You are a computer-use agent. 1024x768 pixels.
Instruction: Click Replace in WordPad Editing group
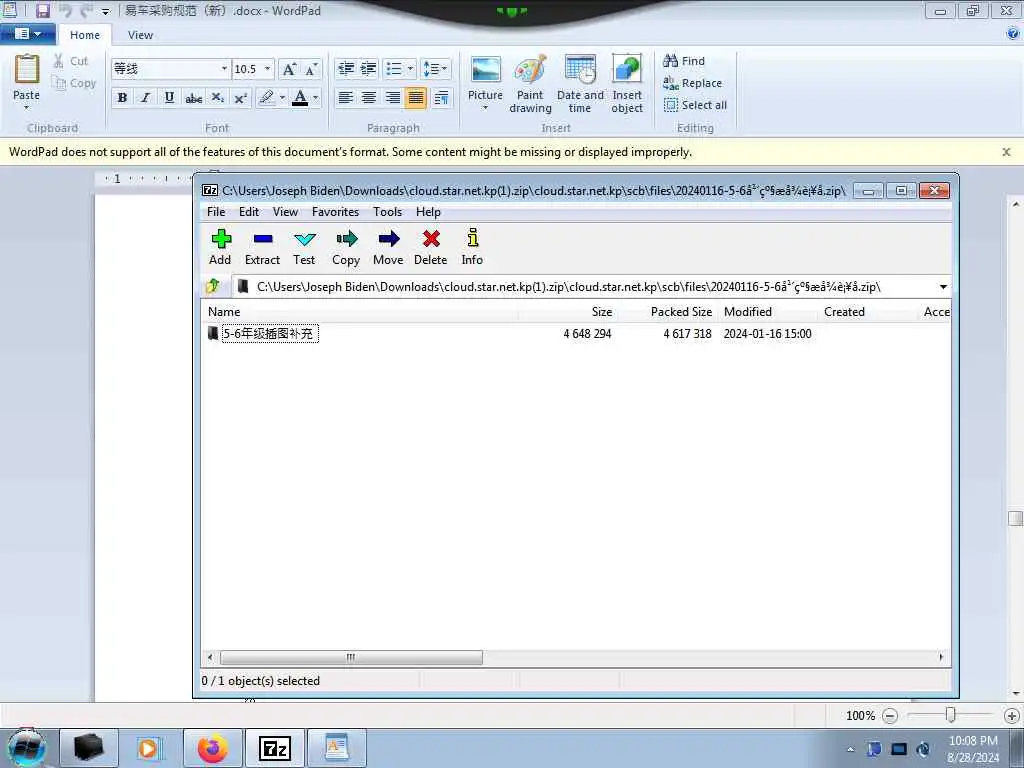coord(692,83)
